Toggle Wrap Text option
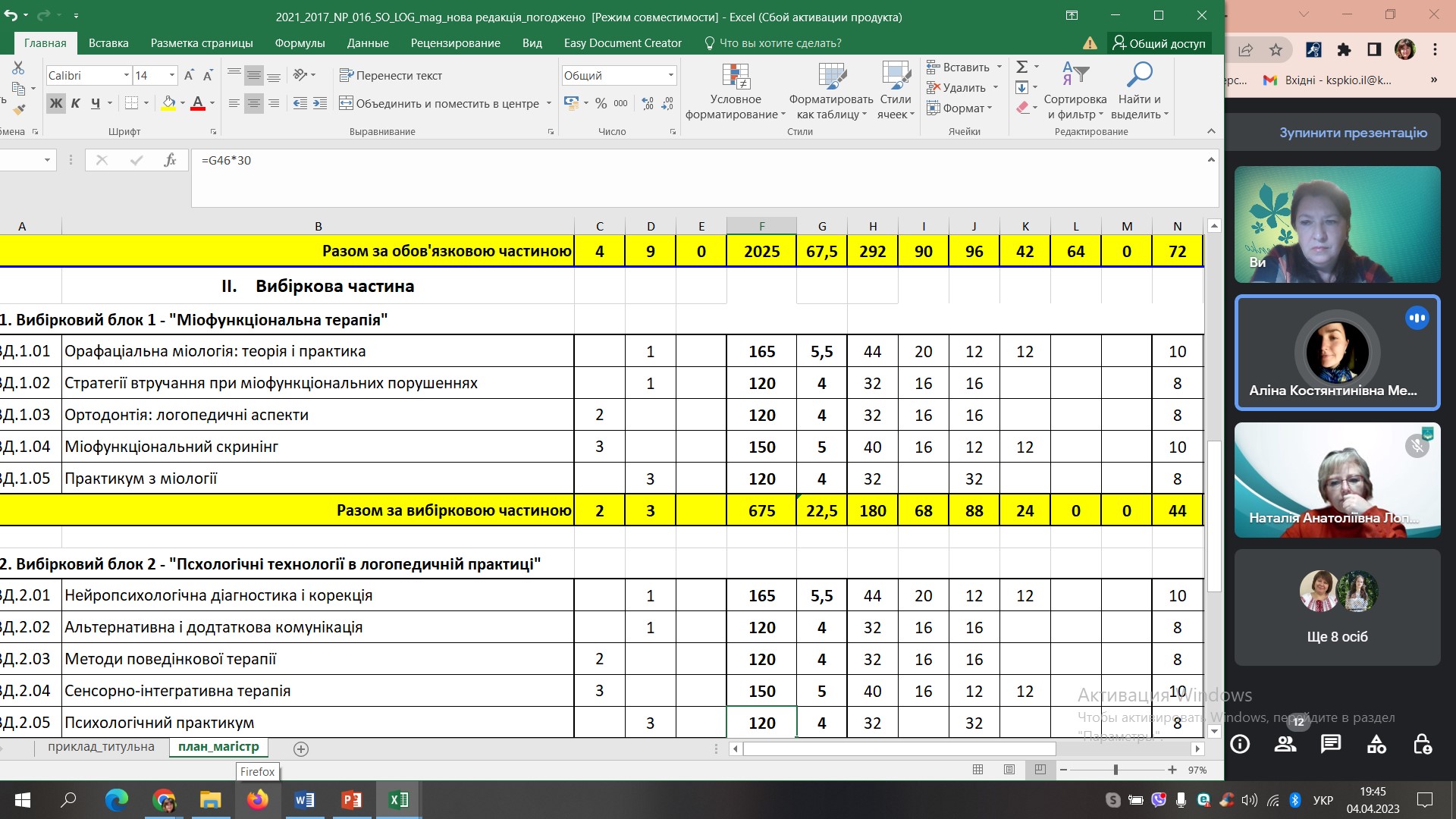Screen dimensions: 1456x819 (391, 75)
